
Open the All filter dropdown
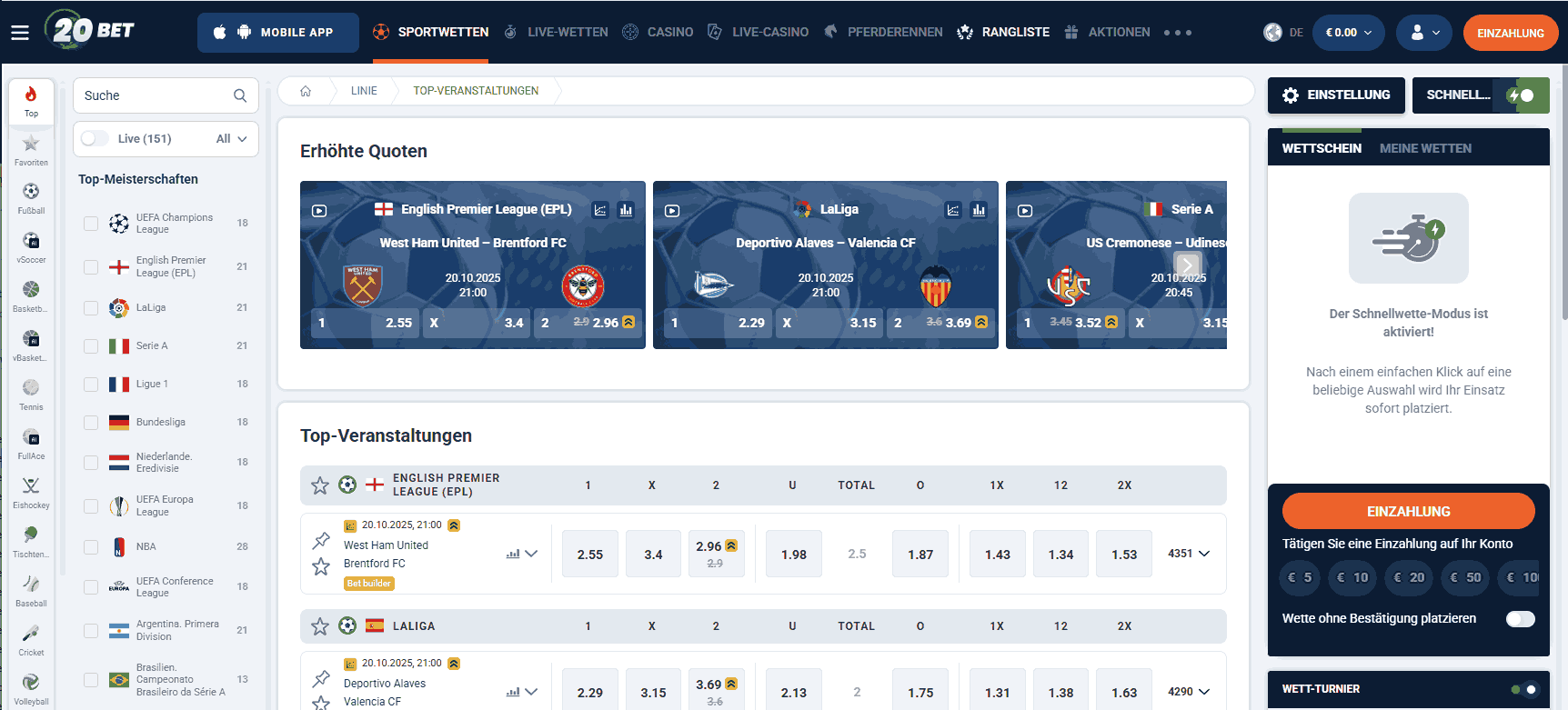[x=231, y=139]
